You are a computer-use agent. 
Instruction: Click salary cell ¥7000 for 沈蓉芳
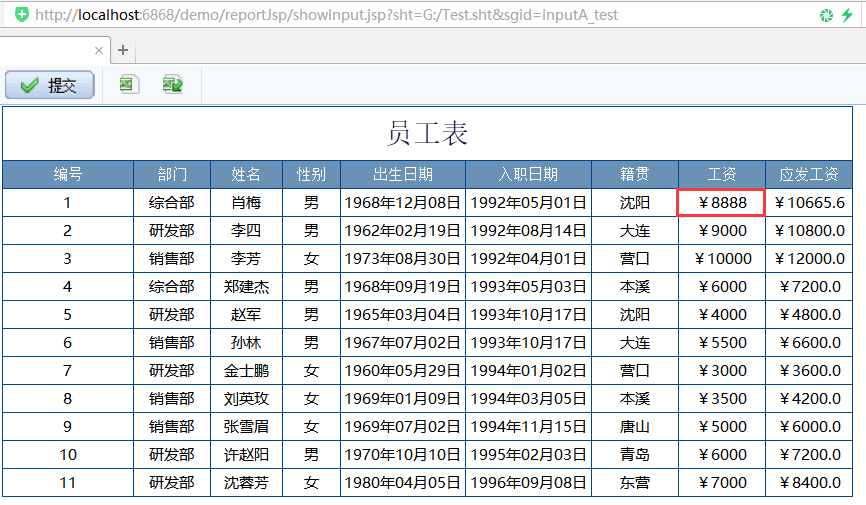722,482
